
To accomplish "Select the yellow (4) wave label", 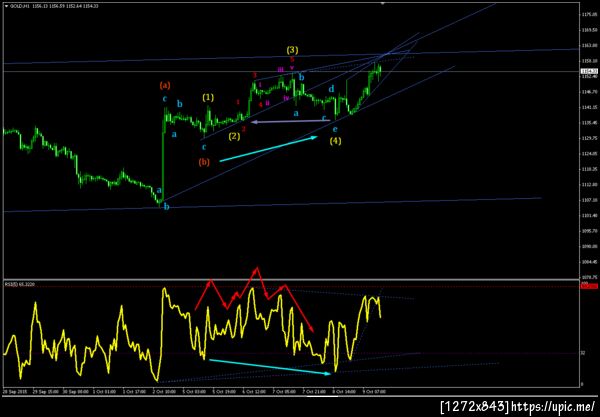I will 335,141.
